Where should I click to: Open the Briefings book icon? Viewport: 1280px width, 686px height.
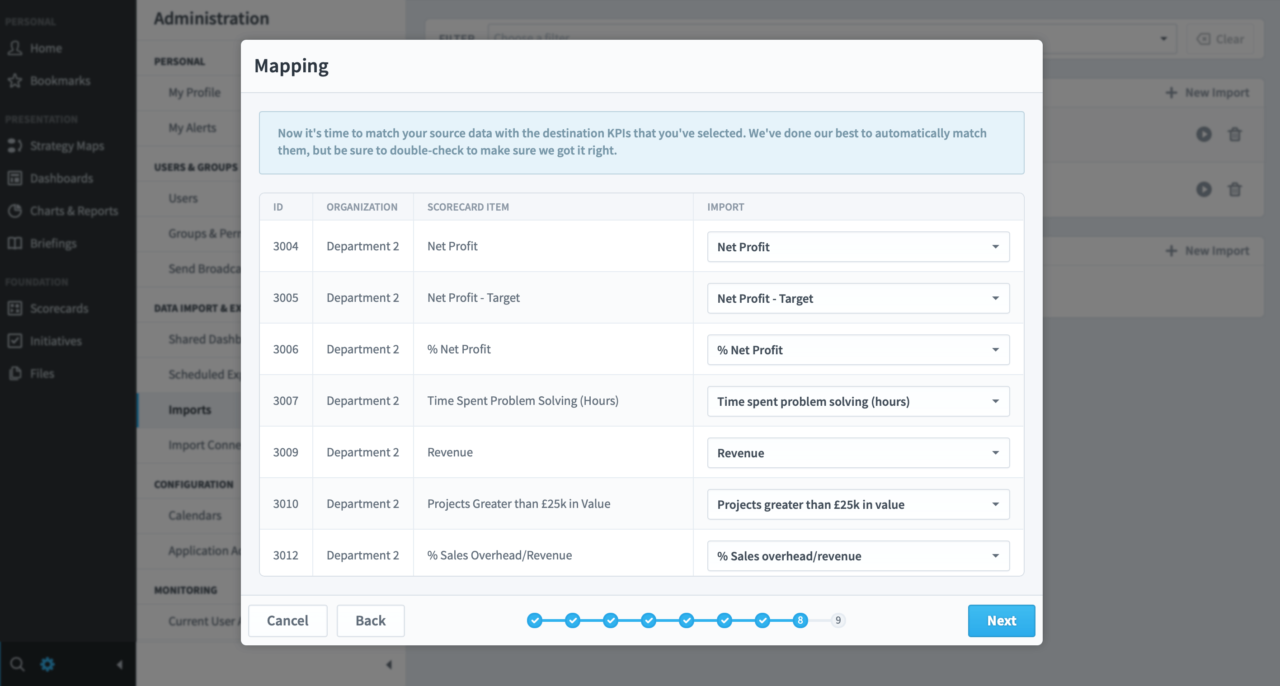tap(15, 244)
